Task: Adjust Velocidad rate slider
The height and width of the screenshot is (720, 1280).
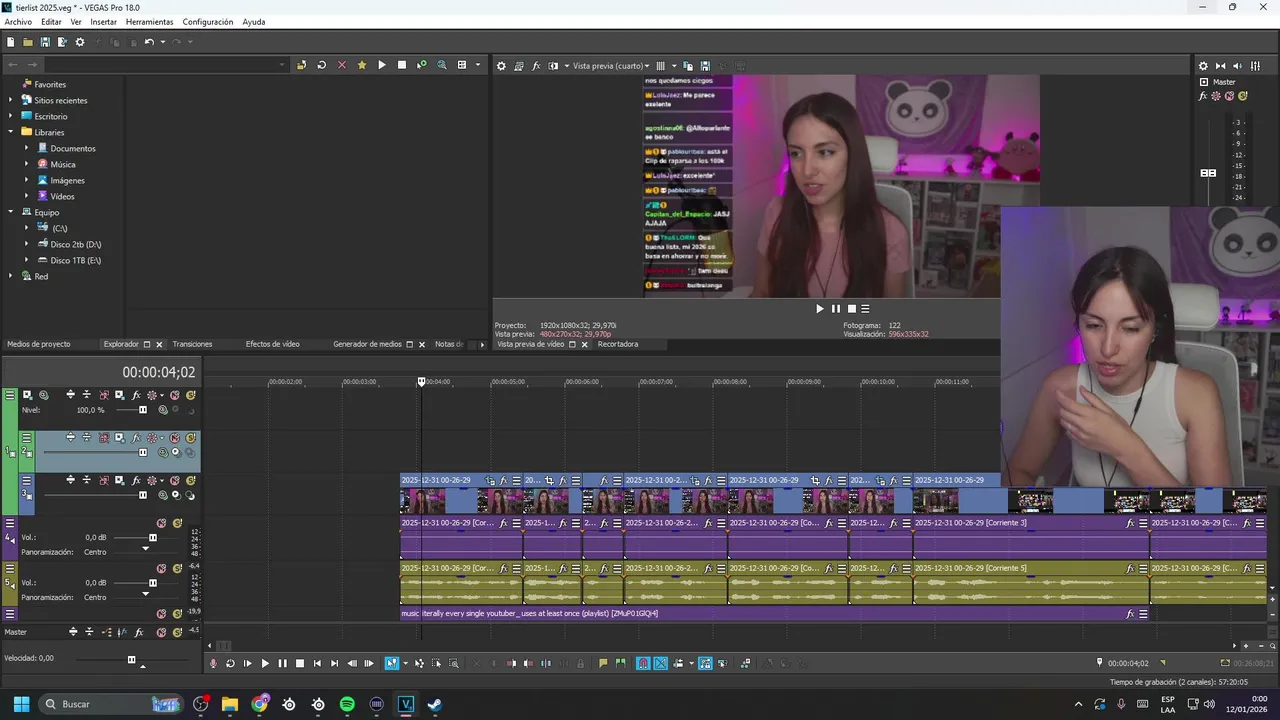Action: [x=131, y=660]
